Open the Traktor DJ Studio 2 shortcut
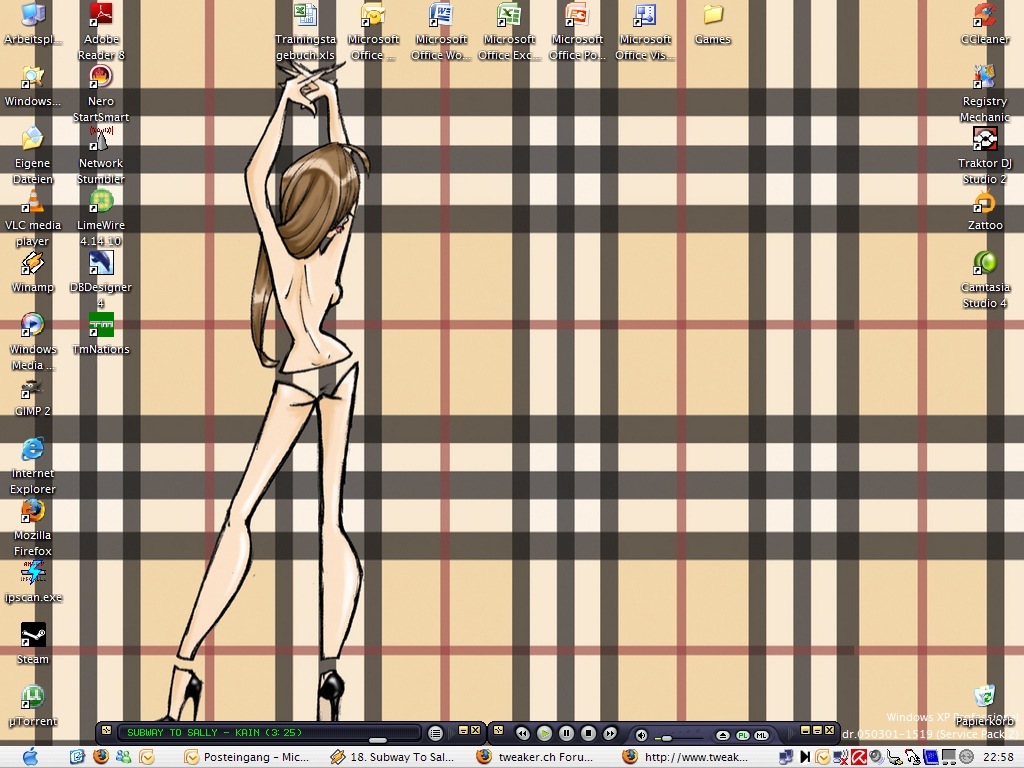This screenshot has width=1024, height=768. click(985, 140)
